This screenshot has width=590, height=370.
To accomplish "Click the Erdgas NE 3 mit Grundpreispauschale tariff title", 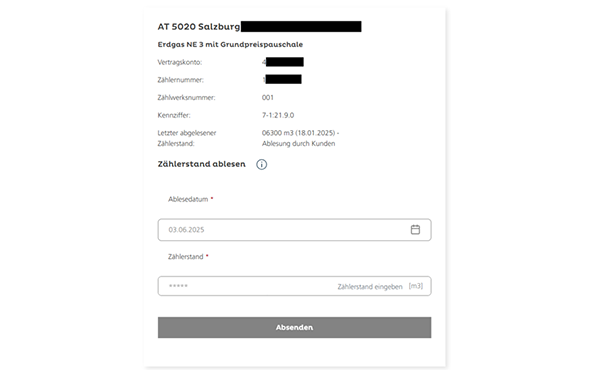I will point(230,44).
